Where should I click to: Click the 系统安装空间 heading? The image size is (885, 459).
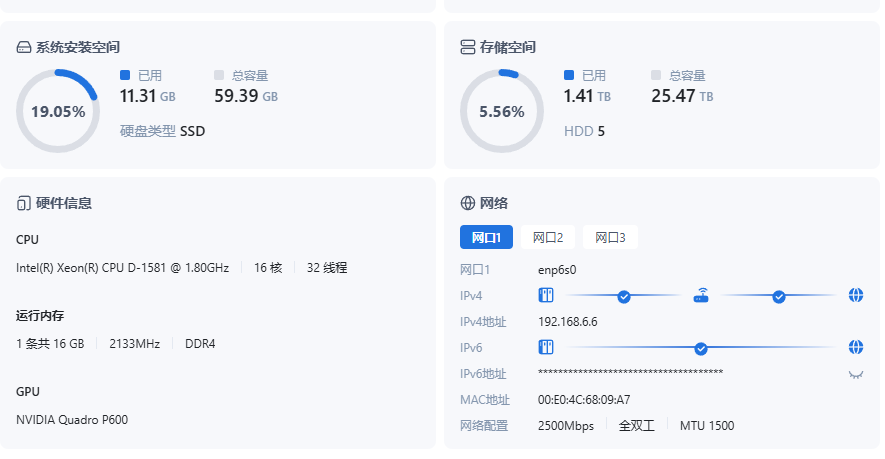[x=78, y=47]
